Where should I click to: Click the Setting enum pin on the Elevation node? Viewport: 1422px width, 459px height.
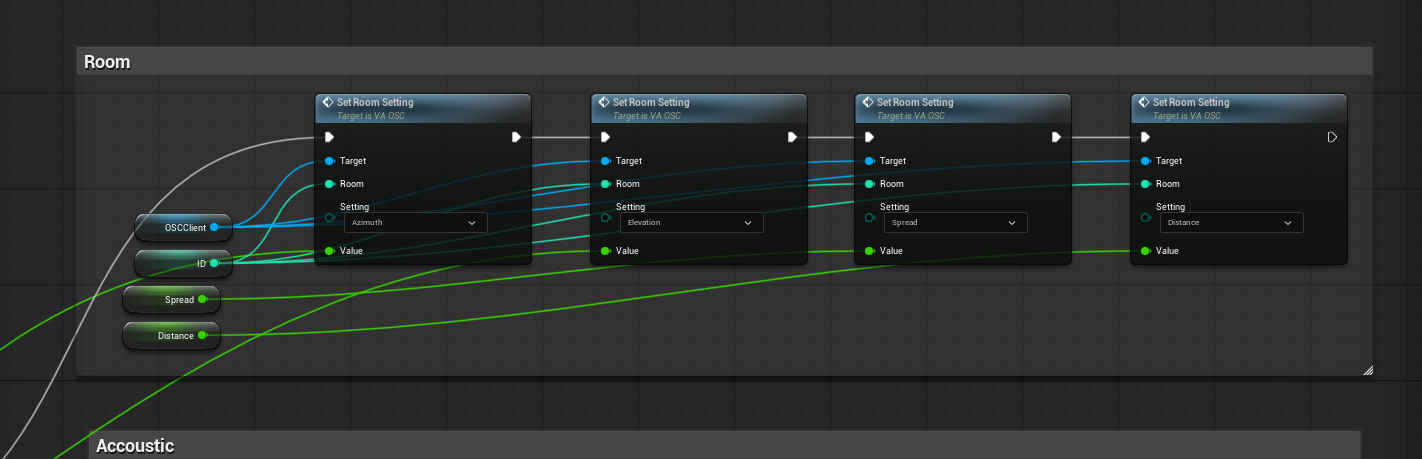606,217
